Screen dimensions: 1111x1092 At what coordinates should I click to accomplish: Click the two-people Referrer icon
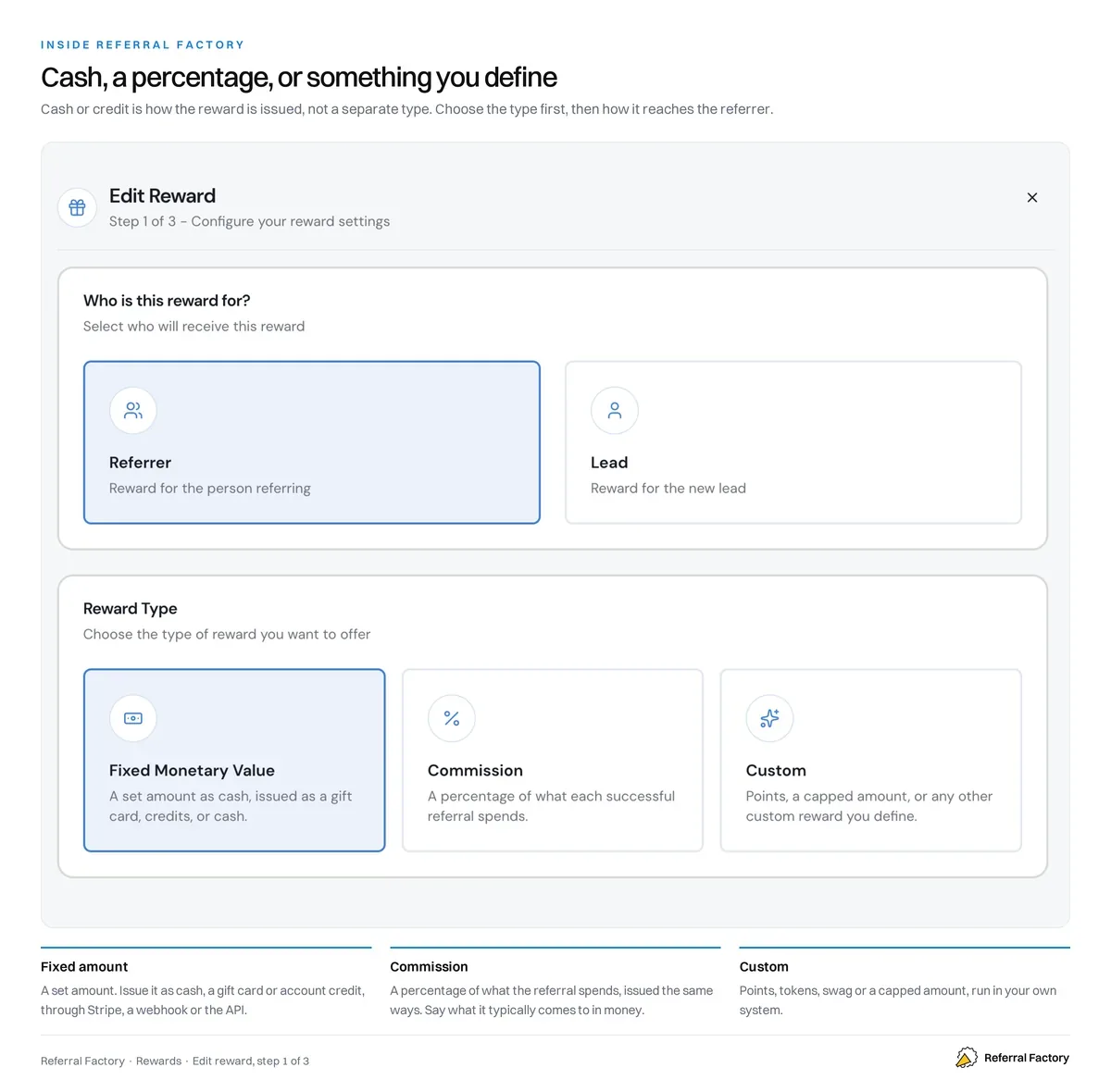[x=133, y=410]
